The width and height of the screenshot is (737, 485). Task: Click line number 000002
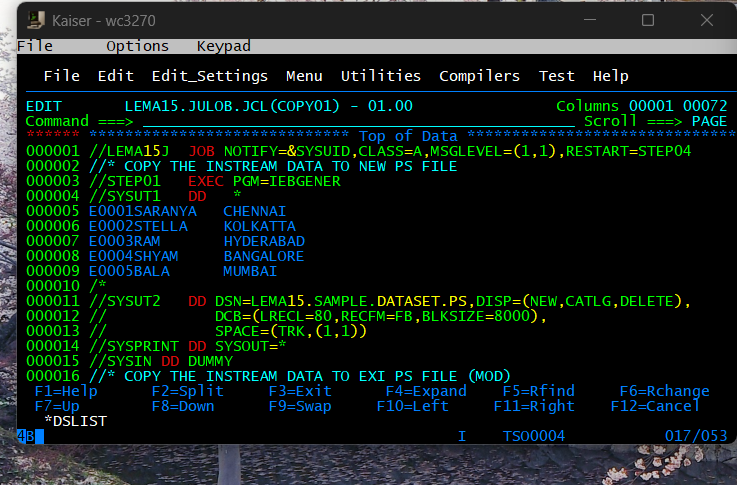coord(53,166)
